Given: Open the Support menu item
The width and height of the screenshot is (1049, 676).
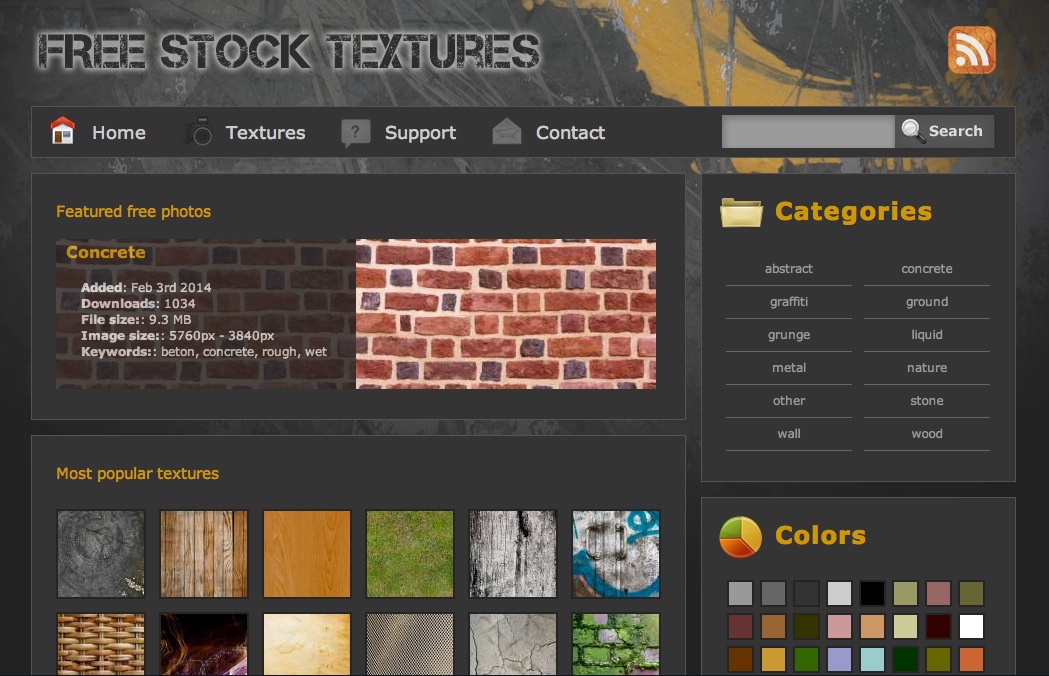Looking at the screenshot, I should pyautogui.click(x=420, y=133).
